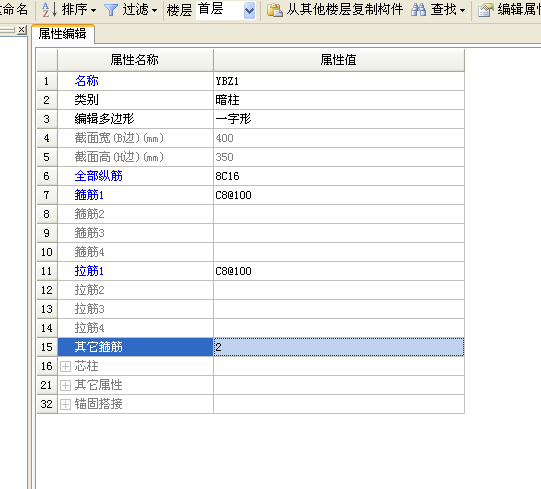Click row number 1 header

tap(47, 81)
